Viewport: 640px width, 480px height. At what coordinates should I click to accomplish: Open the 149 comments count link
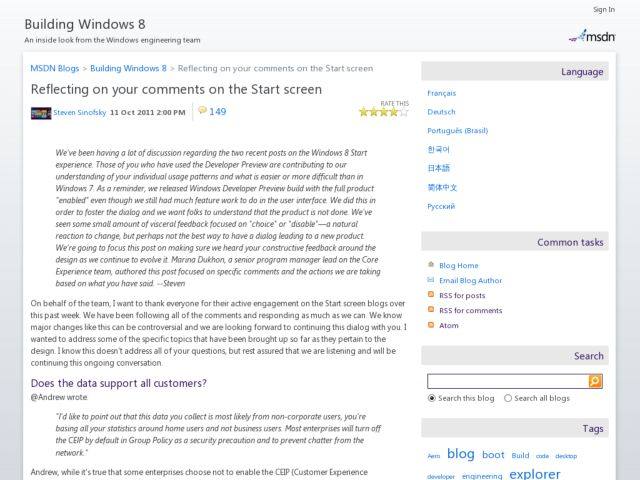pos(218,112)
